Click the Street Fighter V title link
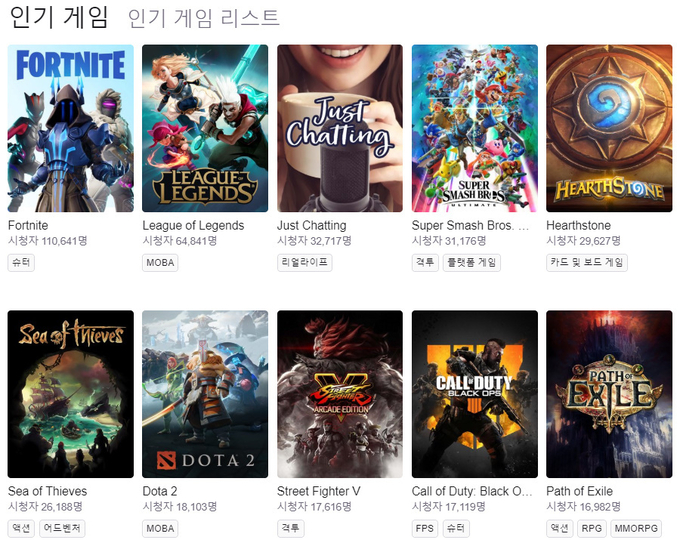Image resolution: width=680 pixels, height=540 pixels. click(x=319, y=491)
